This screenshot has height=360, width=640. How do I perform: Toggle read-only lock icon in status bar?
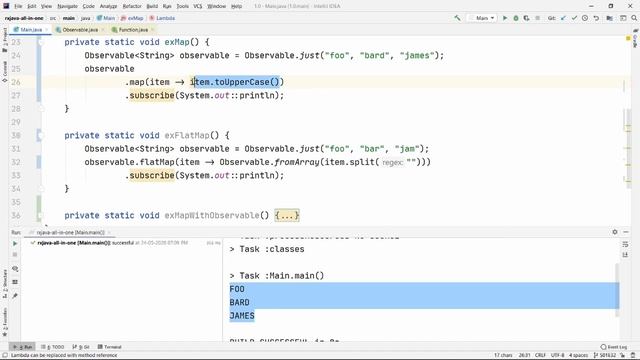click(x=623, y=355)
